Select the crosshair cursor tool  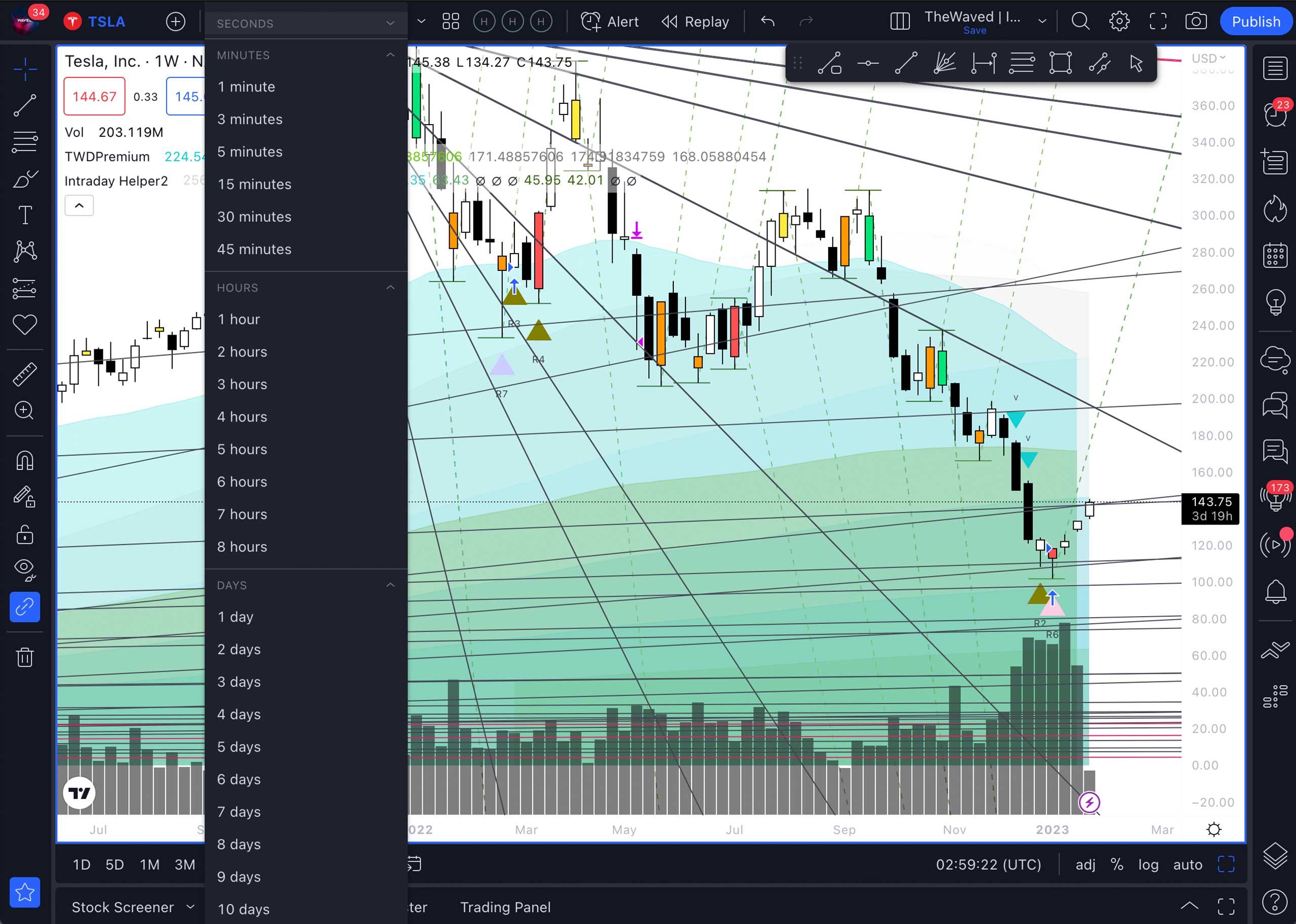25,69
